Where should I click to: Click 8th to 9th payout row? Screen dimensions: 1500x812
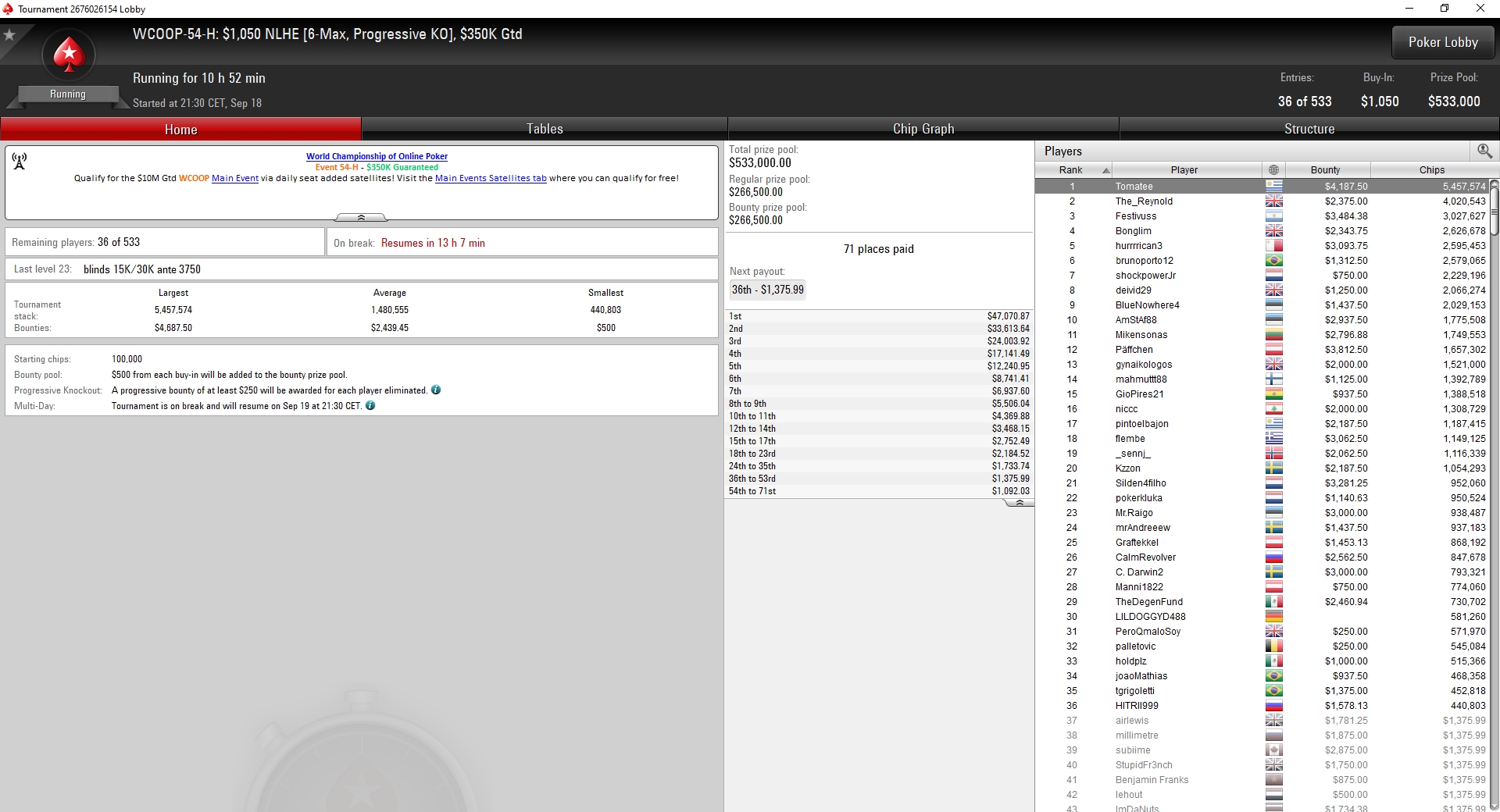tap(879, 404)
